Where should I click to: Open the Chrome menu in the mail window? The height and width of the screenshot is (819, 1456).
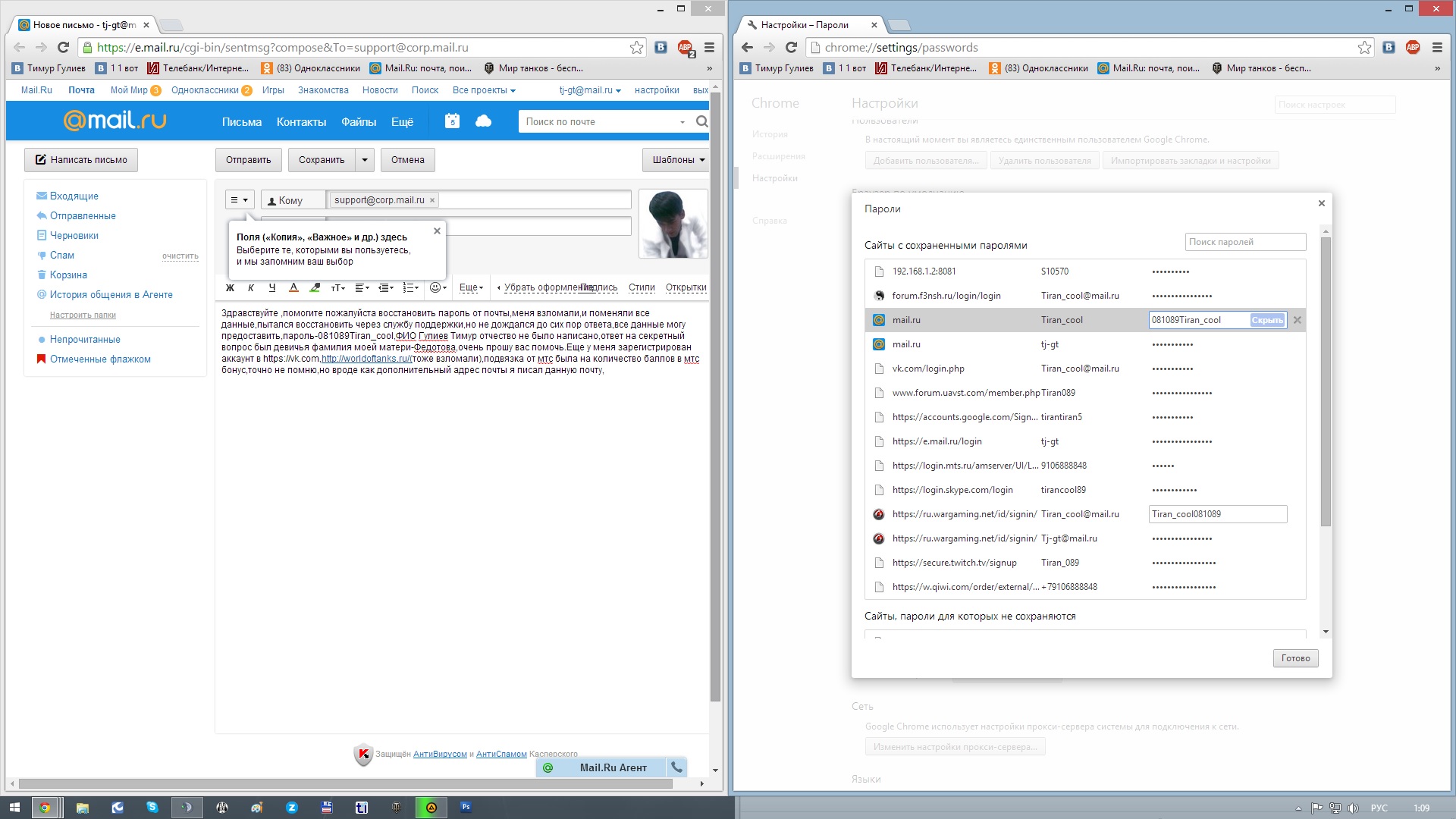tap(709, 48)
